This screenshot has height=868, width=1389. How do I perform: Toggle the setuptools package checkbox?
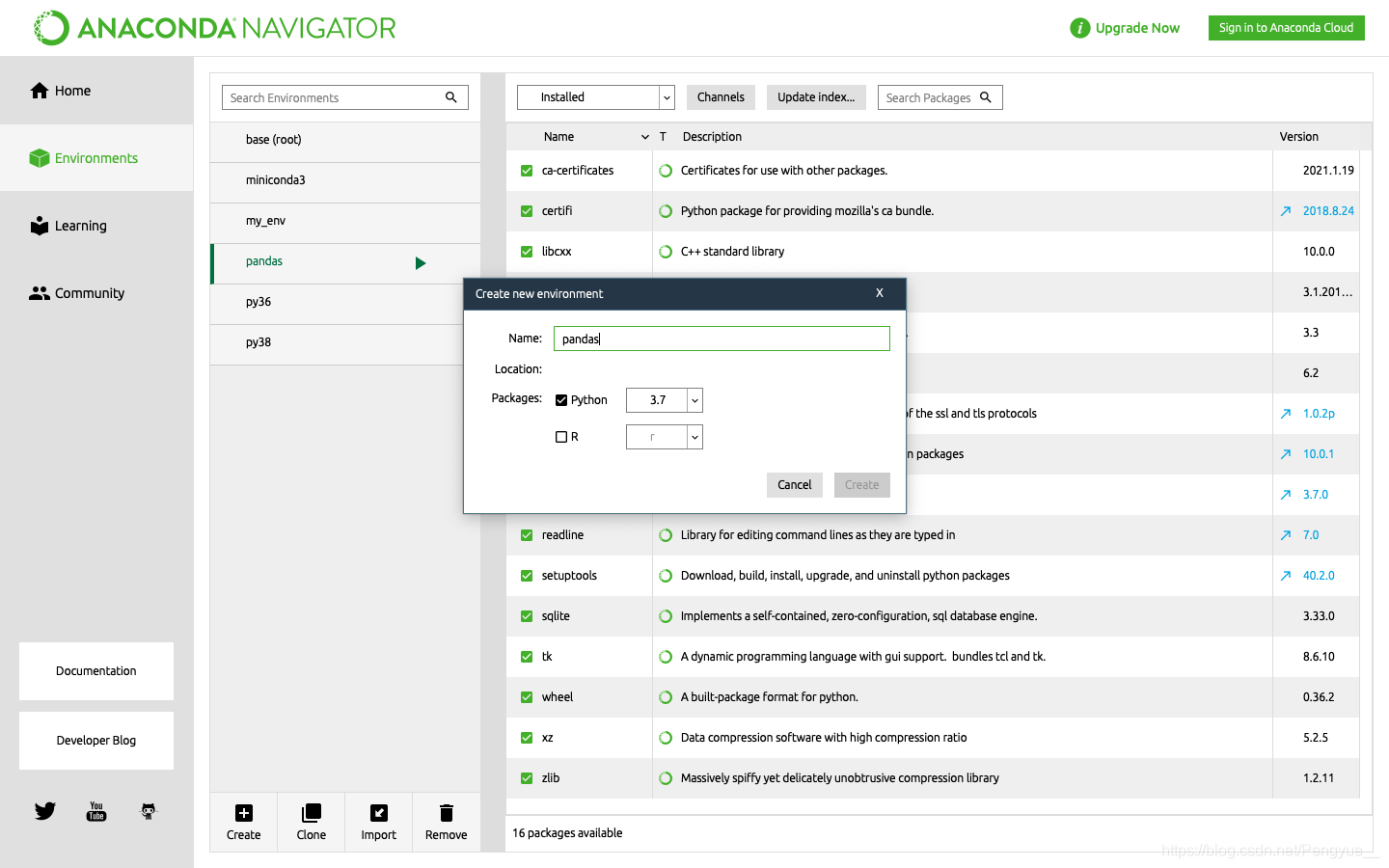(527, 576)
